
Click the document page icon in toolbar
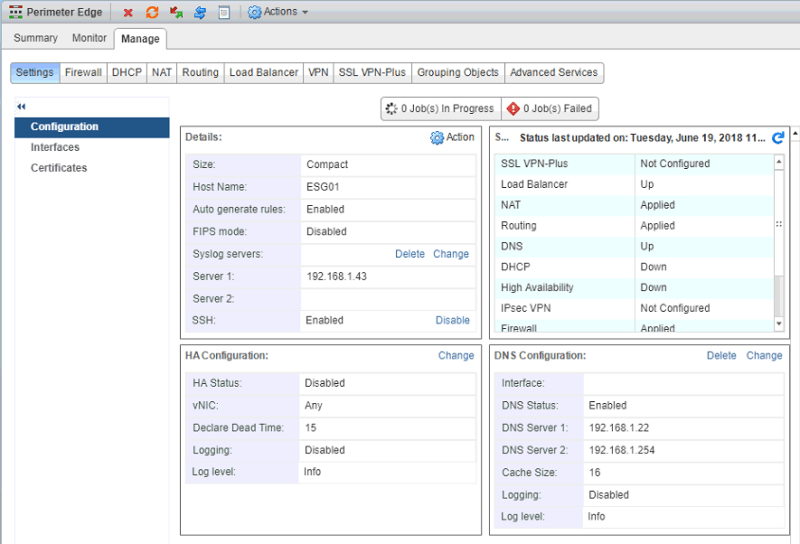tap(224, 12)
